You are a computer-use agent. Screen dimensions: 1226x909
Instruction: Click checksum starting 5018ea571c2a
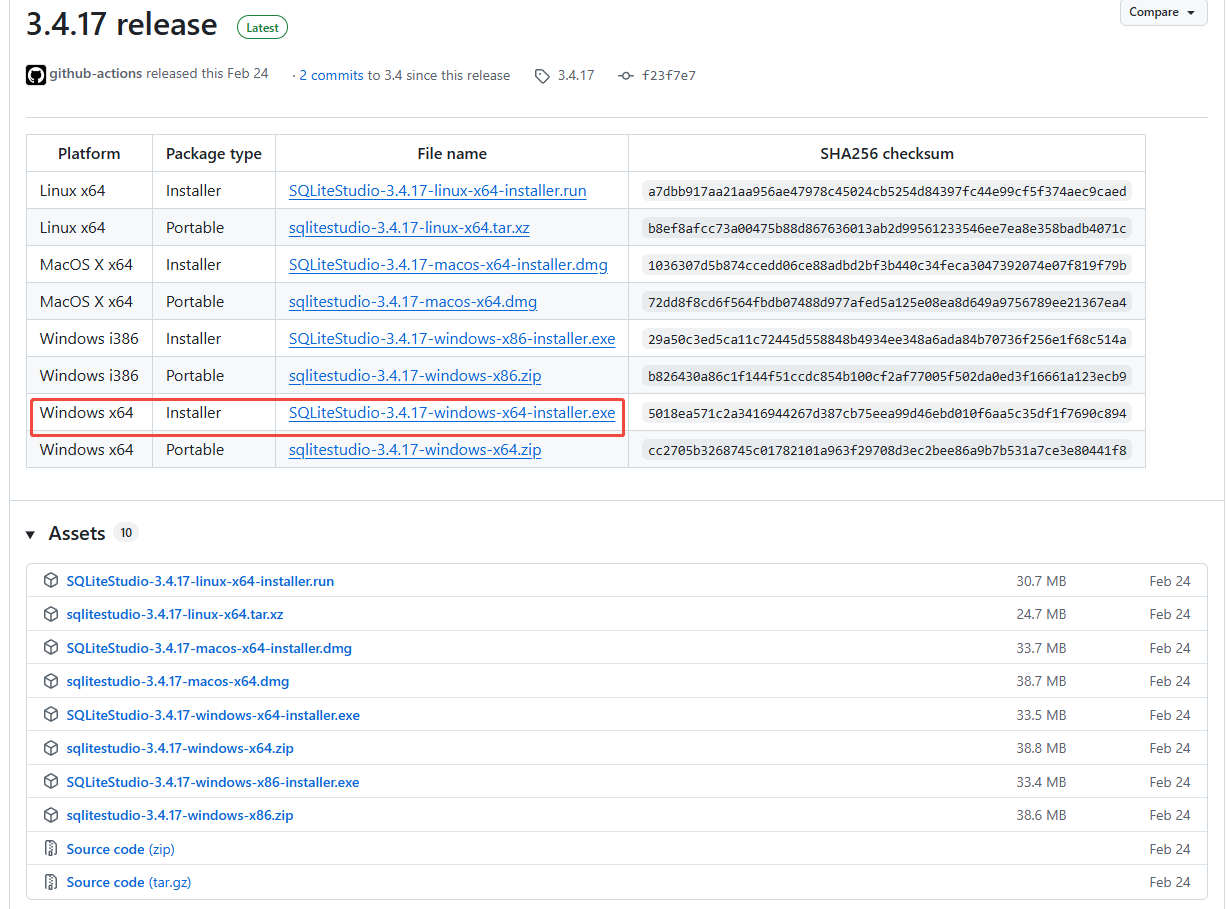(887, 413)
